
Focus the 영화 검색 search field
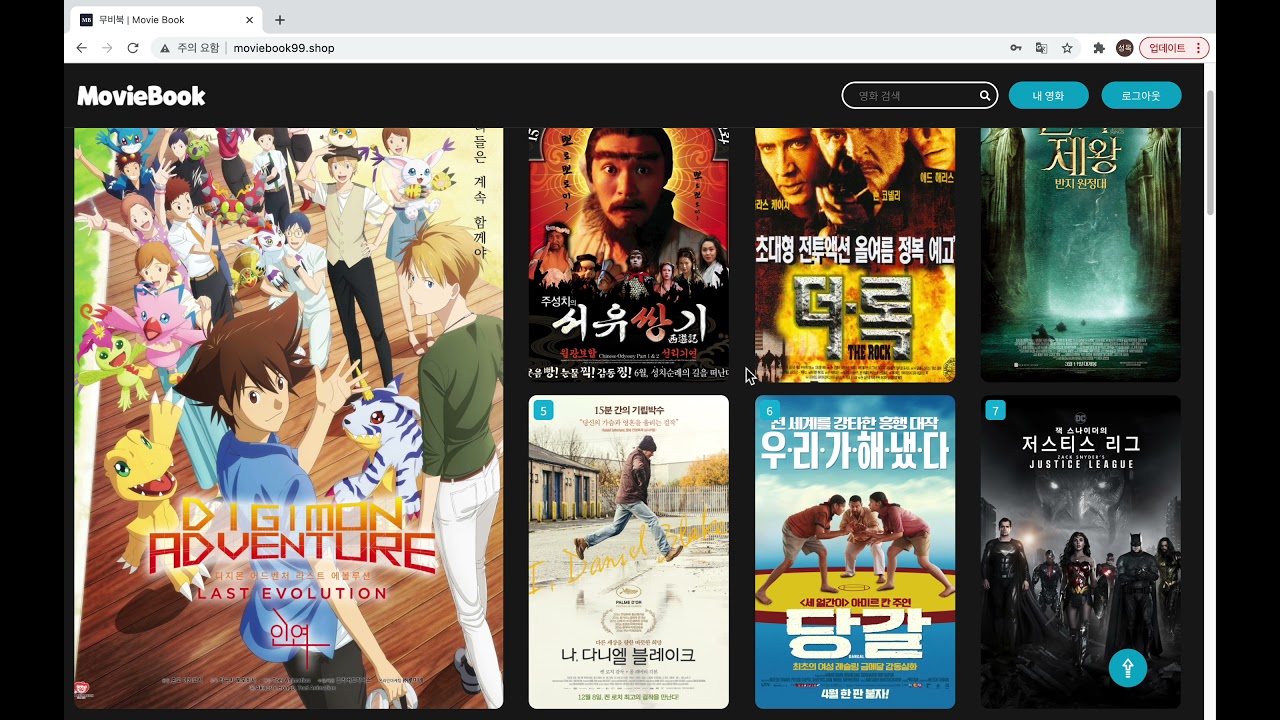910,96
